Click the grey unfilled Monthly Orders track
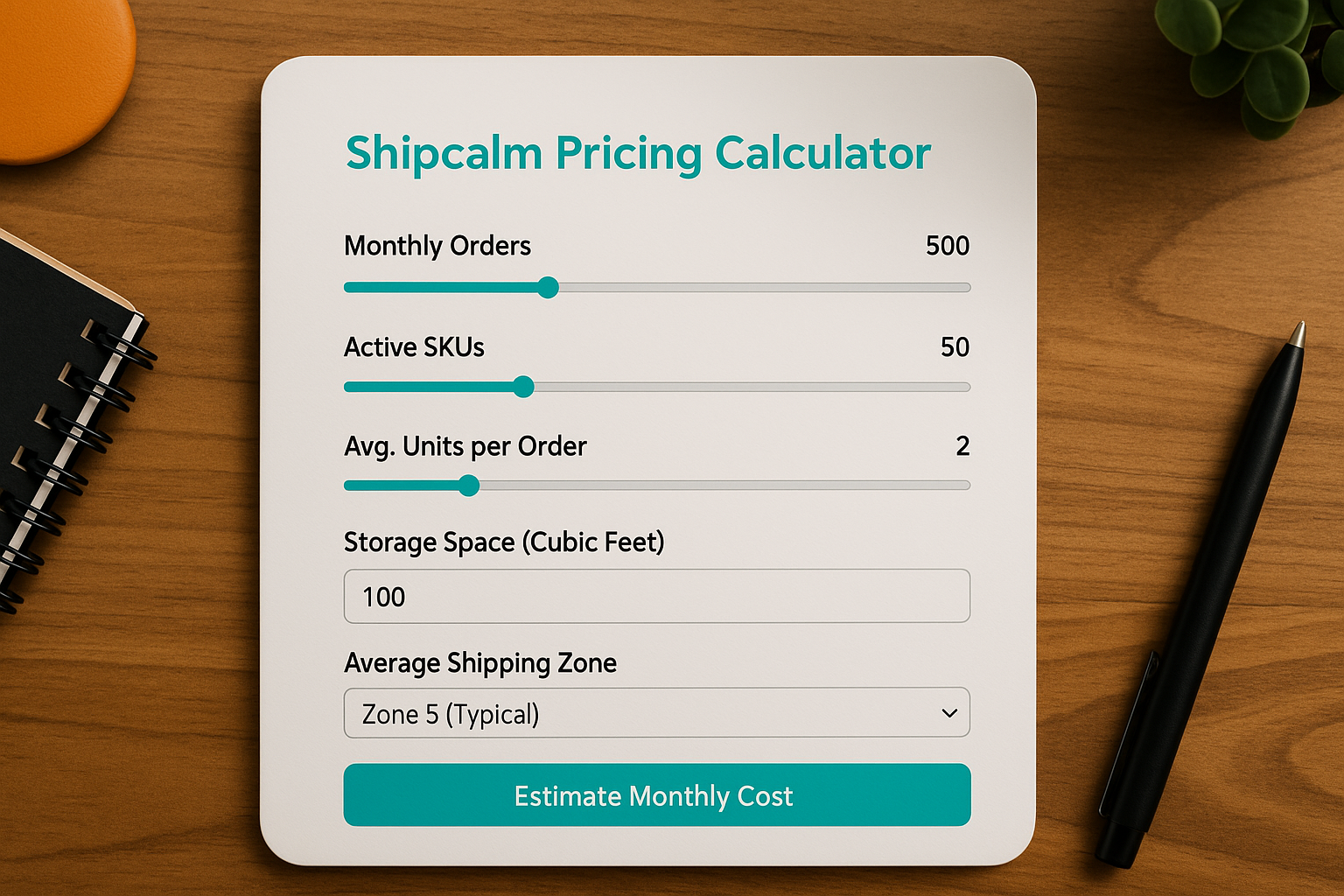This screenshot has width=1344, height=896. click(x=761, y=288)
